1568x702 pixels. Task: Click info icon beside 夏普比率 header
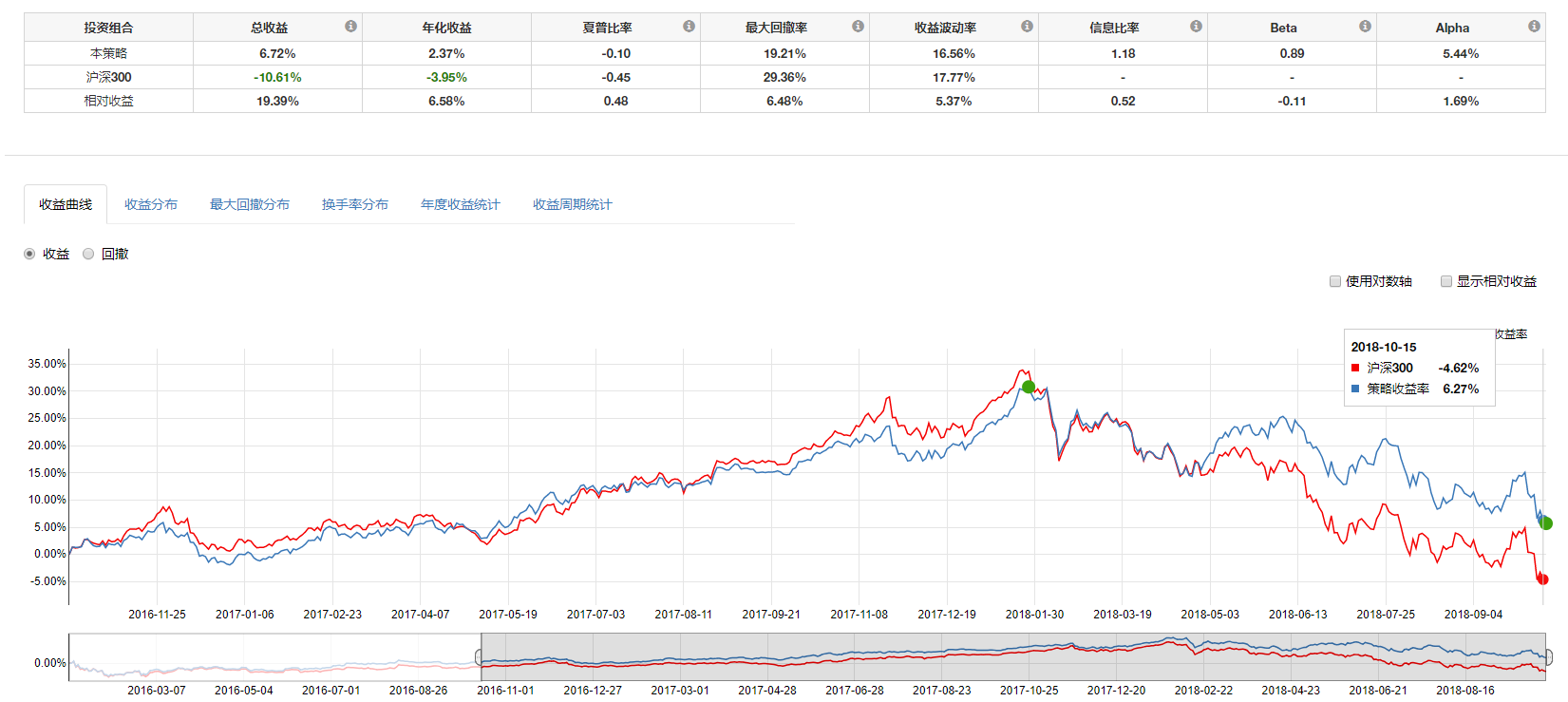coord(689,27)
